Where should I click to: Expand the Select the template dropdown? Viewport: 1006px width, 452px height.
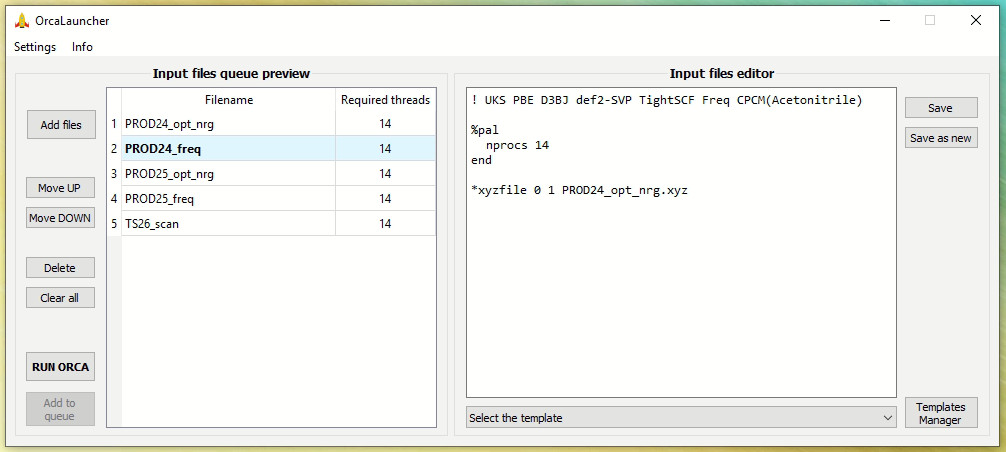(681, 418)
